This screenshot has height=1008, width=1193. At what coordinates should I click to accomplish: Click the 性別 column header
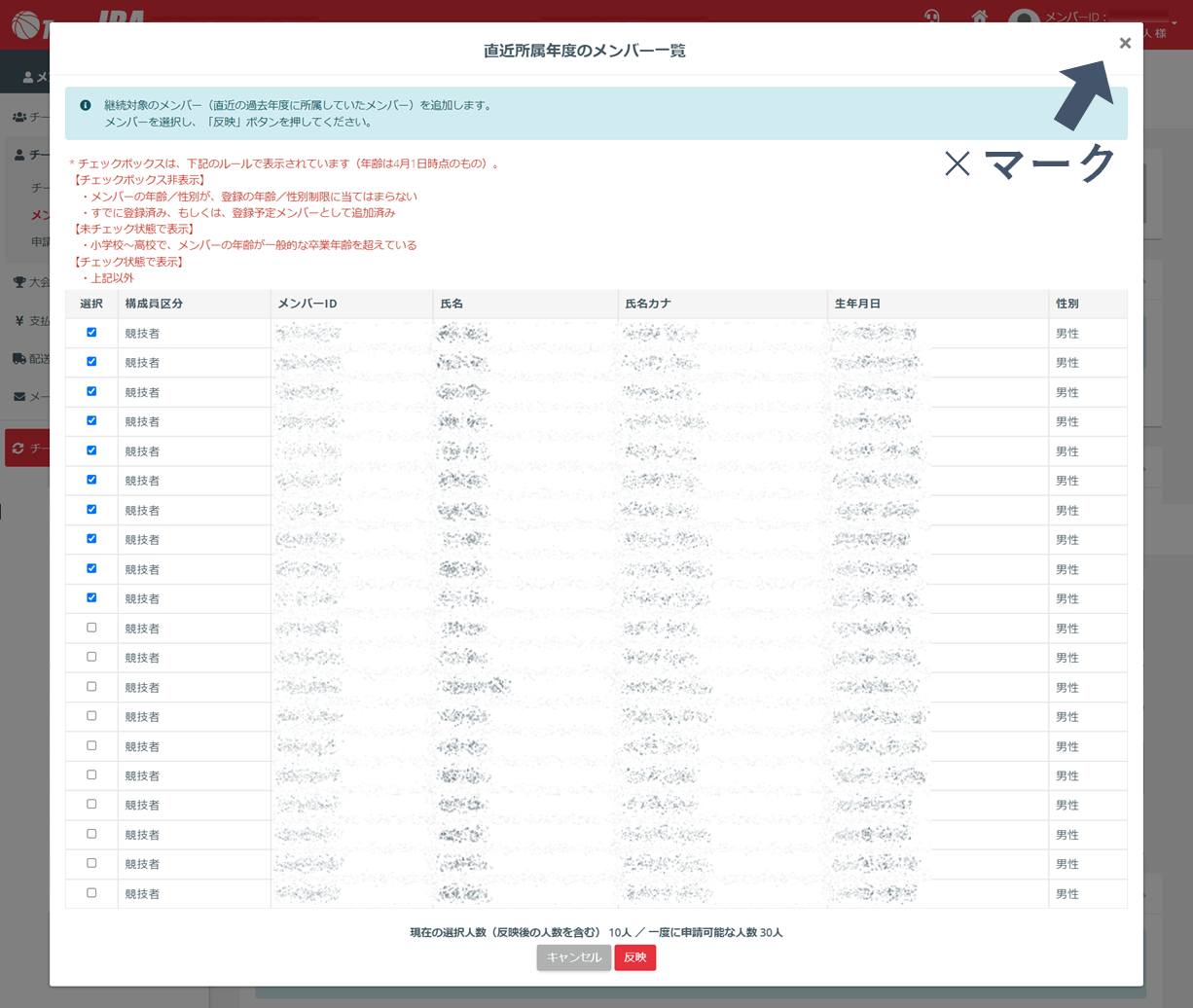coord(1088,304)
